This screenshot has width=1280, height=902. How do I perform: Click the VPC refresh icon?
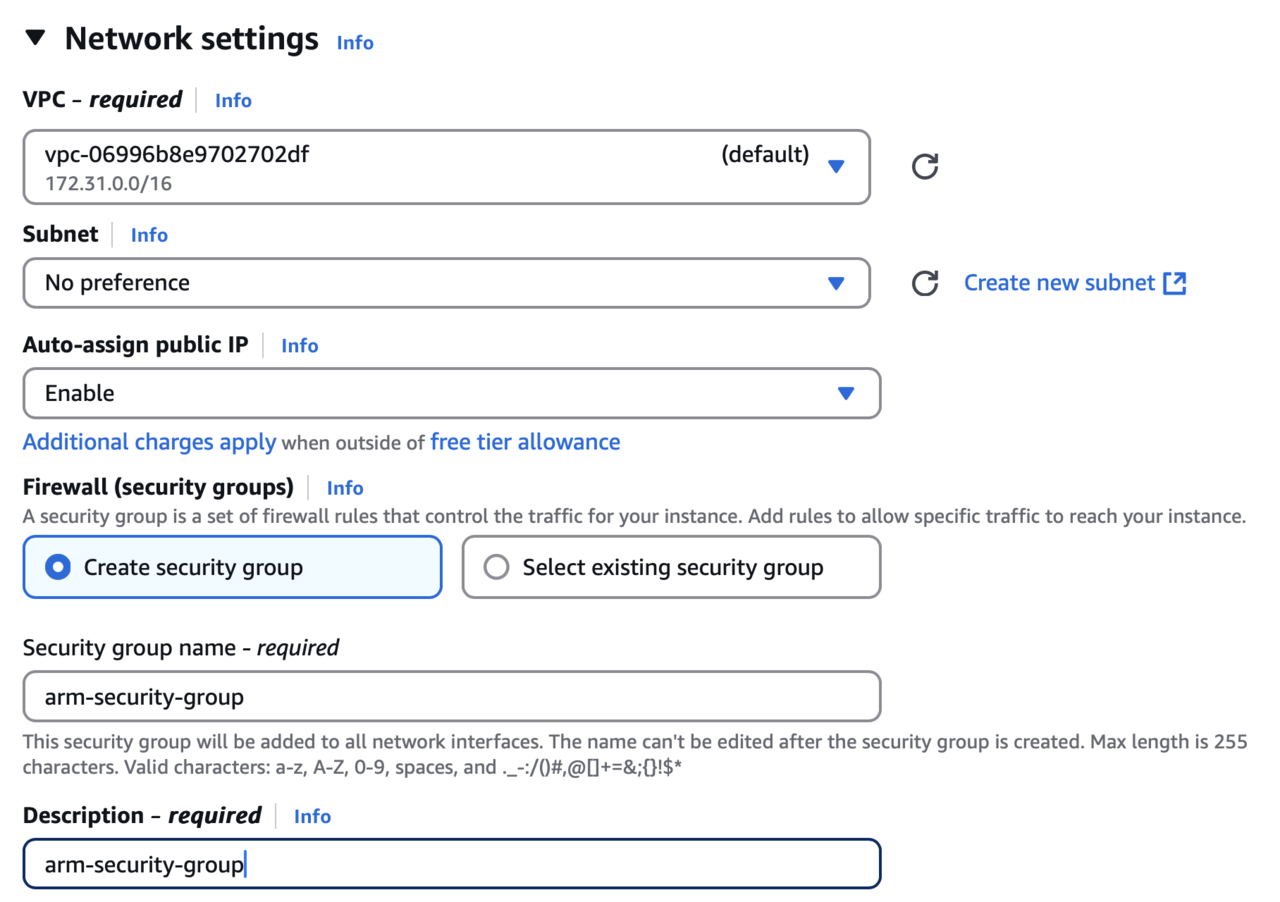(x=925, y=166)
